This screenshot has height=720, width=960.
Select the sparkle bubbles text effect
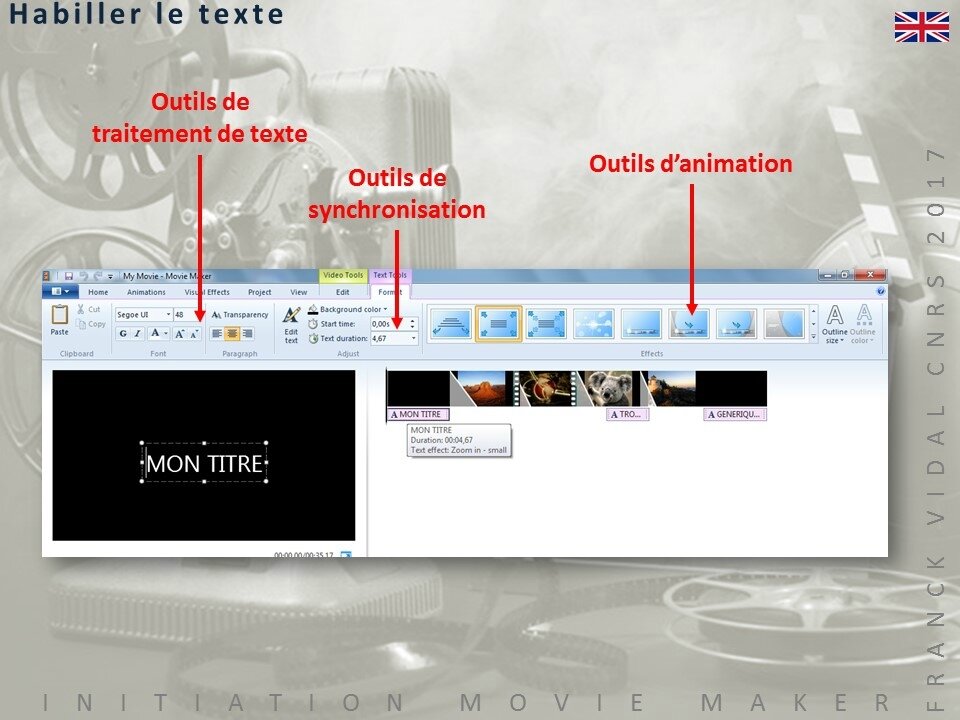pyautogui.click(x=593, y=323)
